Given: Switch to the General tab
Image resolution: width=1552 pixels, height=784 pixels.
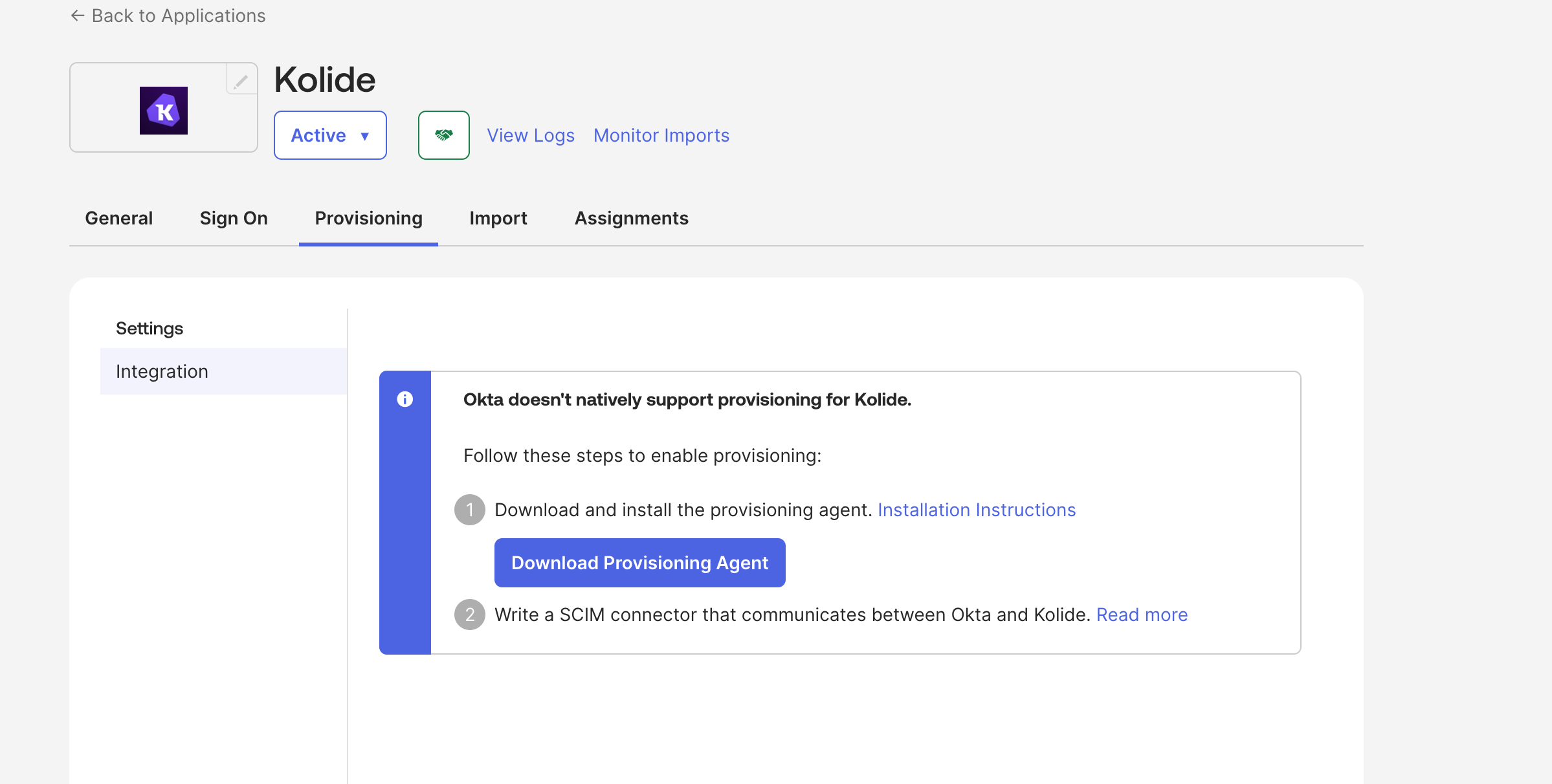Looking at the screenshot, I should [119, 218].
